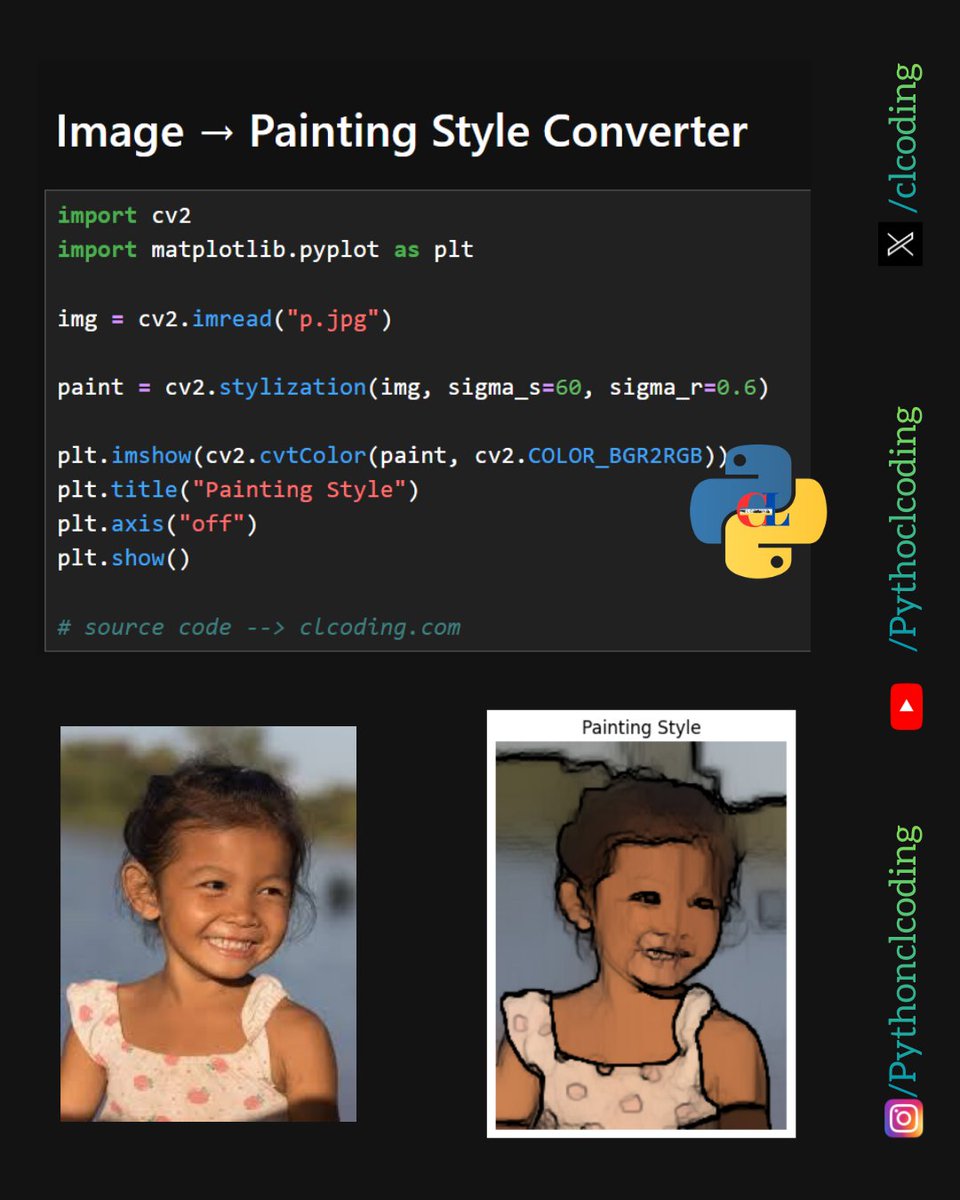
Task: Click the heading 'Image → Painting Style Converter'
Action: [401, 132]
